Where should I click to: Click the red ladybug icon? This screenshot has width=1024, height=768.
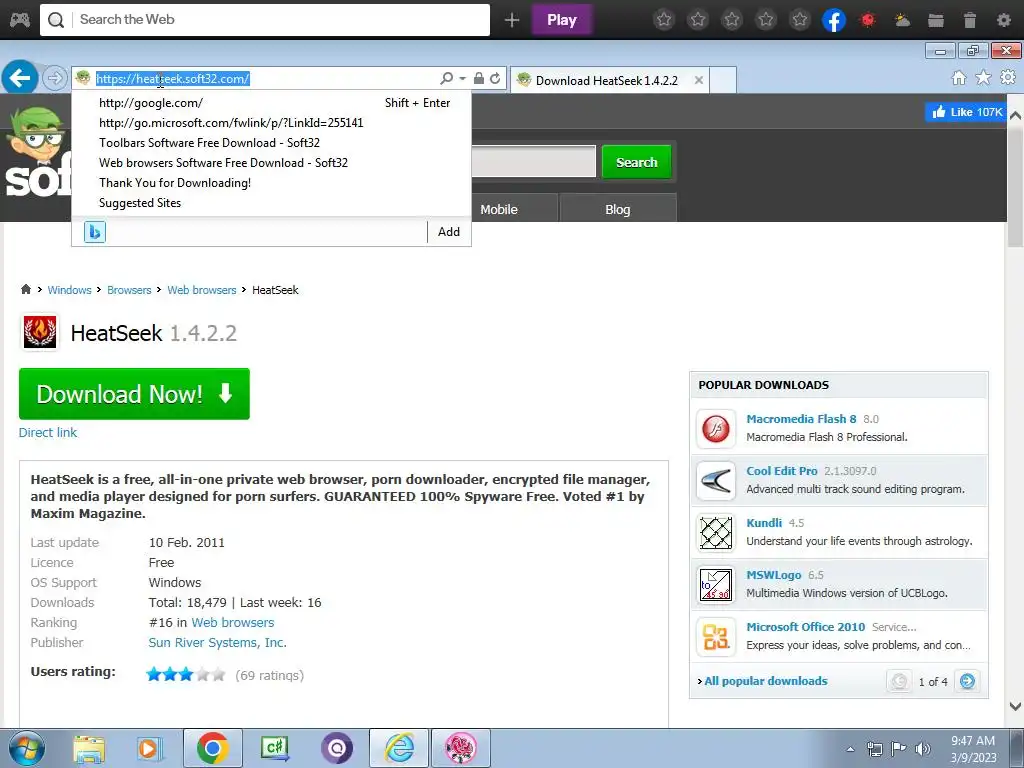(868, 20)
